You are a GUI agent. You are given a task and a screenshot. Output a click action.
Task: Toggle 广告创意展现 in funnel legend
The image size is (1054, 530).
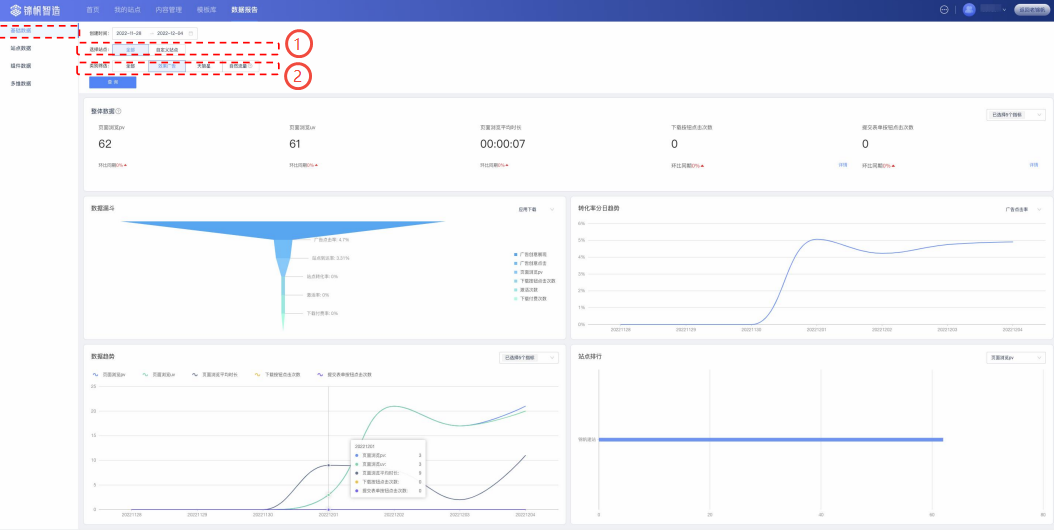pos(530,254)
